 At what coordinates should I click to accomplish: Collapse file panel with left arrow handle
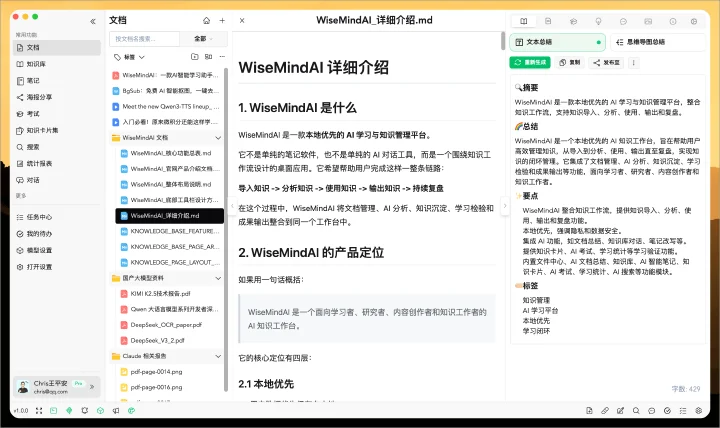coord(232,206)
